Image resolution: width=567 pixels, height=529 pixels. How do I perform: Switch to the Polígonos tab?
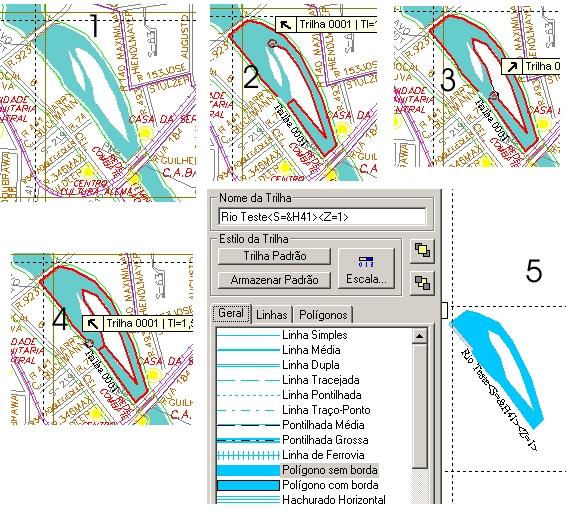coord(323,315)
